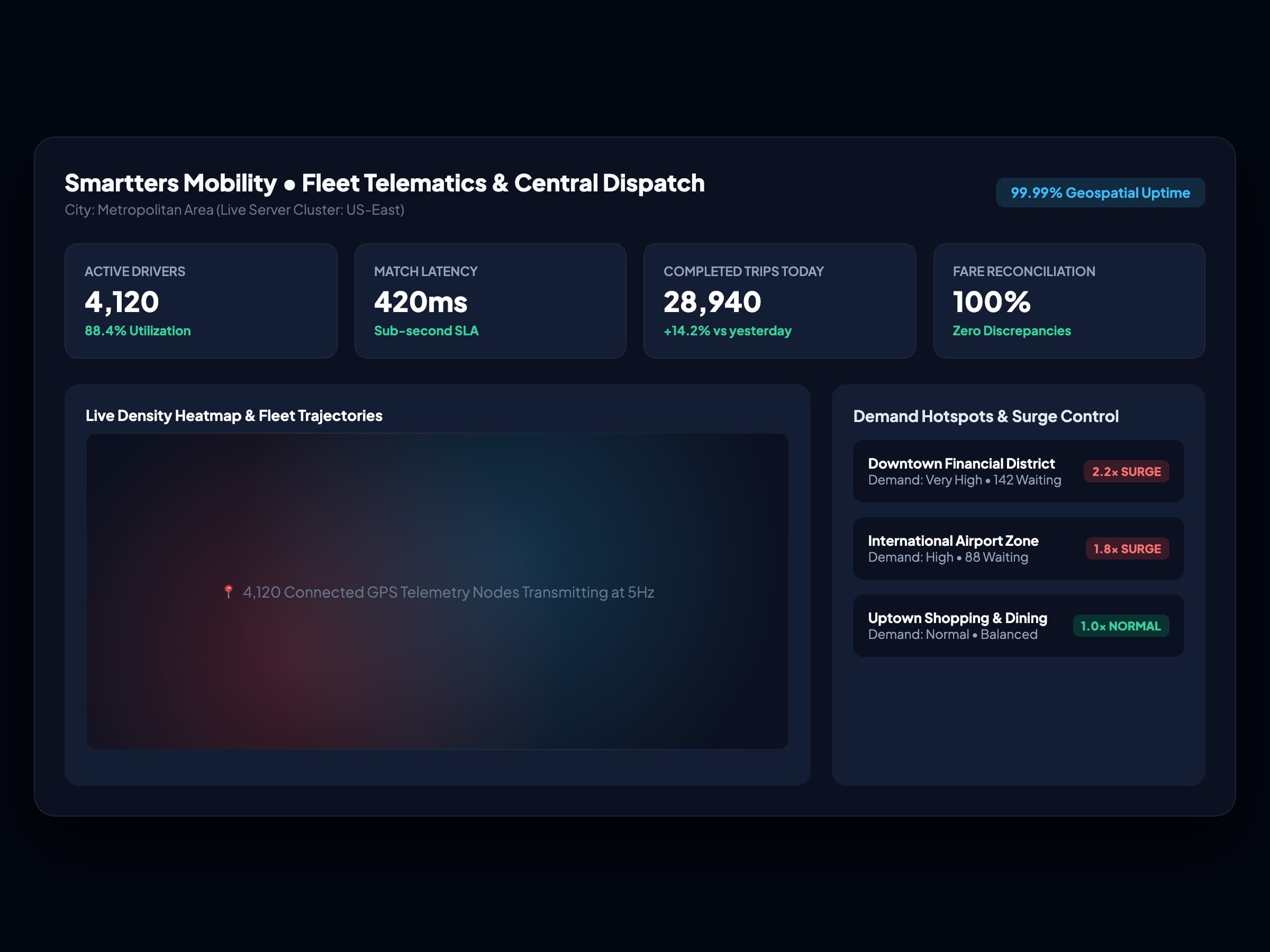Click the Zero Discrepancies label
Screen dimensions: 1270x952
coord(1011,331)
